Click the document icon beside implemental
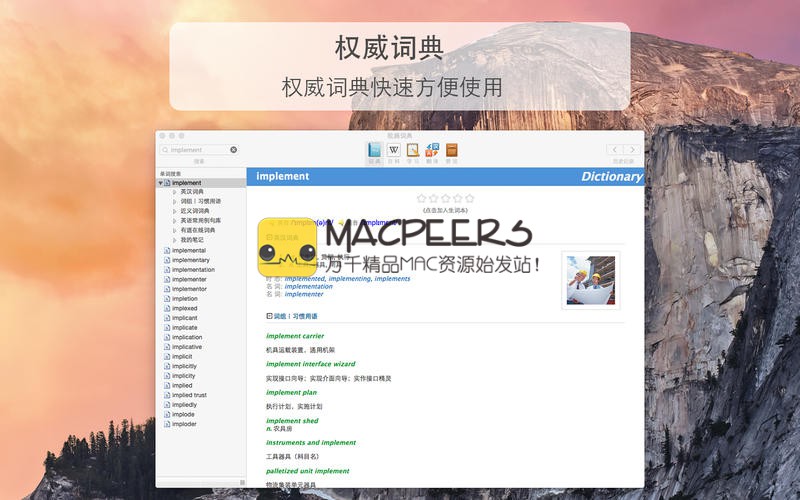The height and width of the screenshot is (500, 800). click(167, 251)
